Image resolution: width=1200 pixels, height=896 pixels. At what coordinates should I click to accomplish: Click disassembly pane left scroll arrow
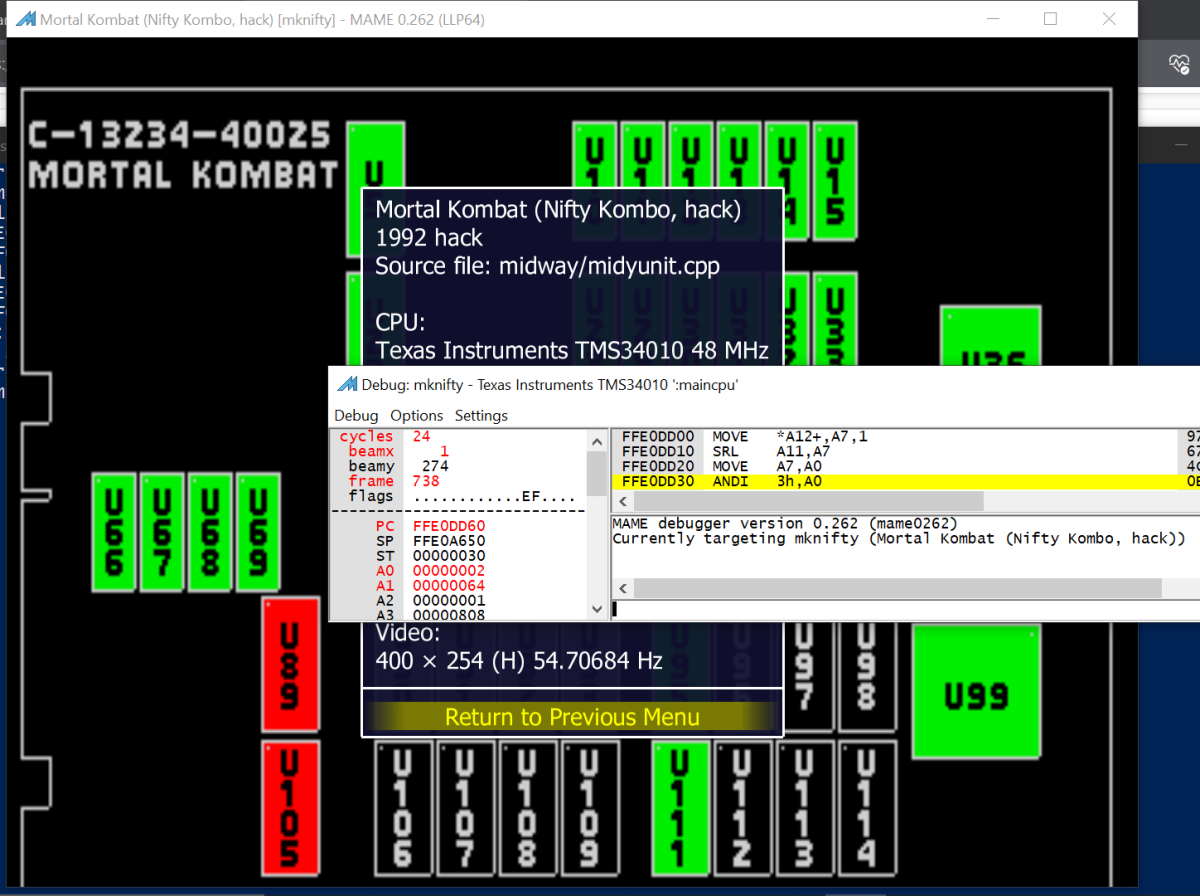tap(623, 501)
